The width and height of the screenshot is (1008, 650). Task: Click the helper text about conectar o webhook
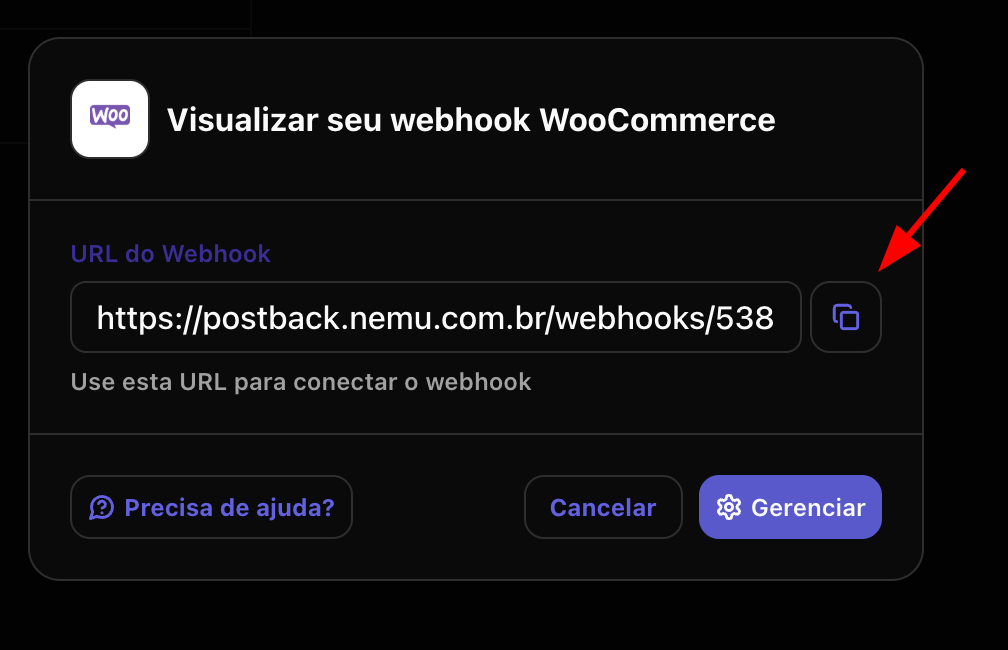pos(301,382)
